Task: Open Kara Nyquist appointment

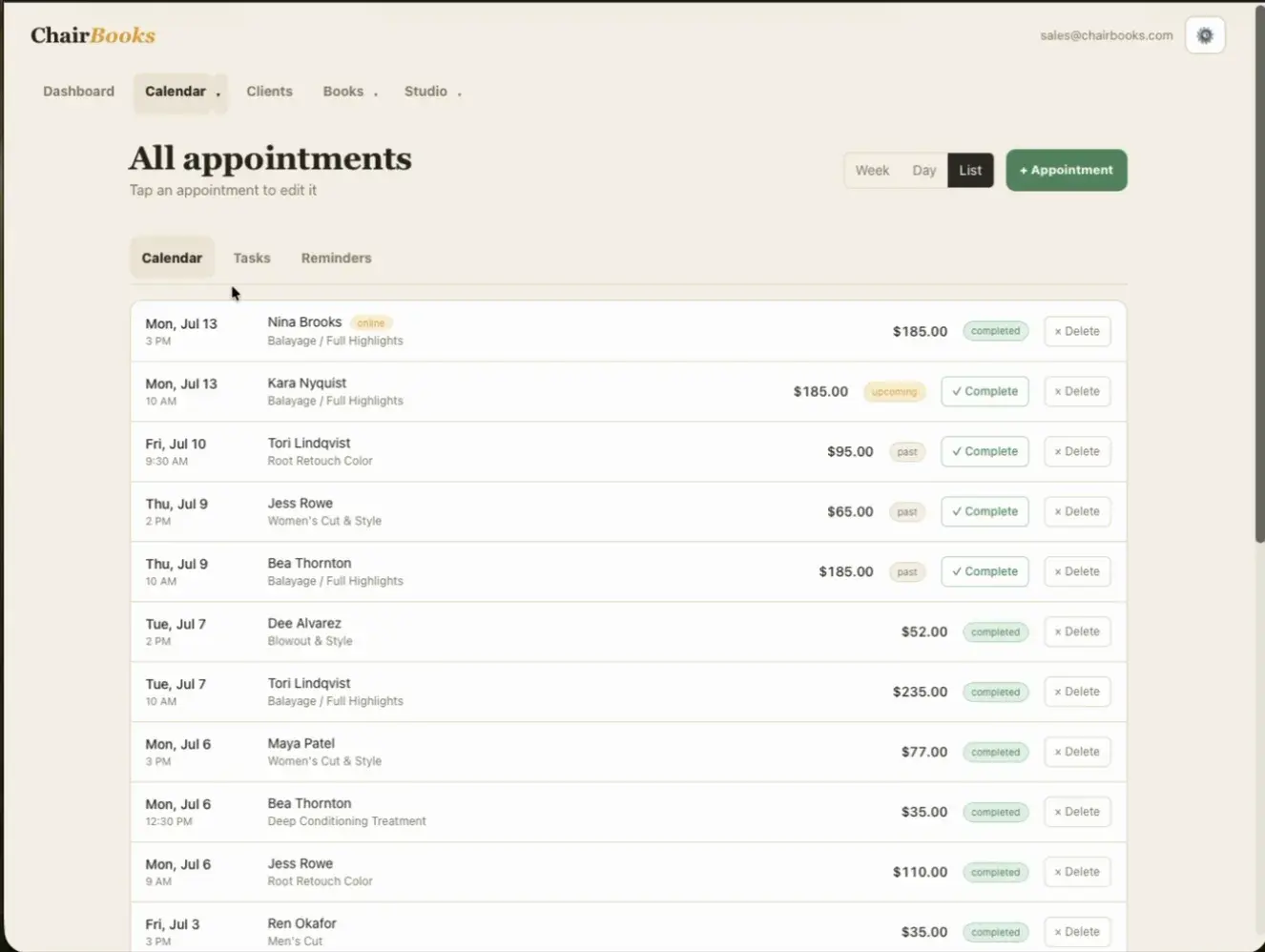Action: click(x=629, y=391)
